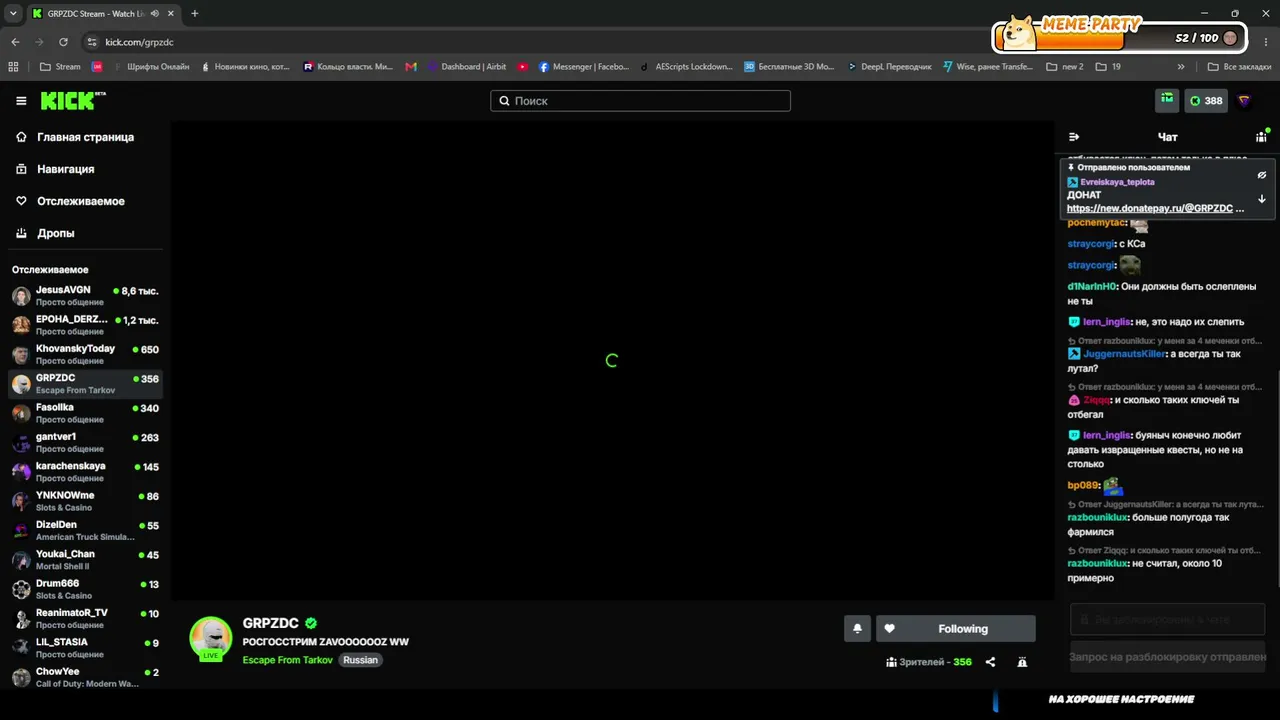
Task: Open karachenskaya channel from followed list
Action: tap(85, 472)
